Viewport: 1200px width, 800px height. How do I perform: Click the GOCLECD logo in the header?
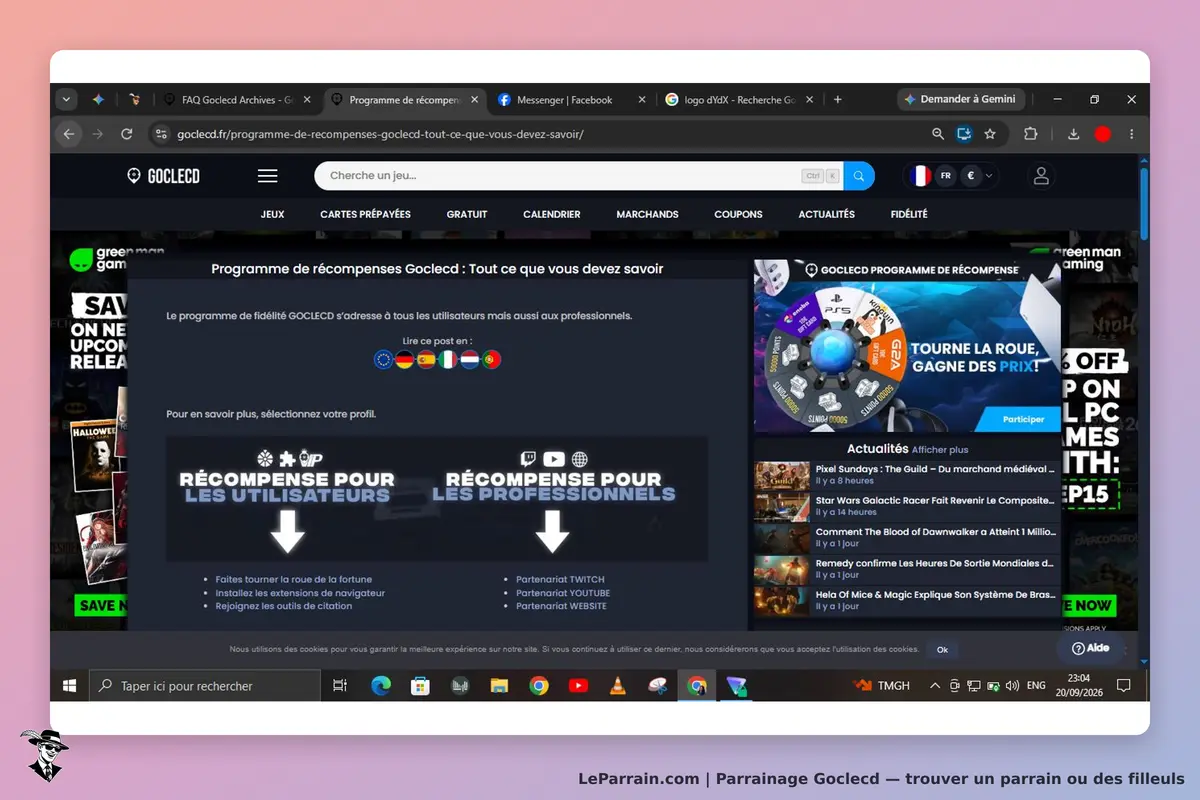[163, 176]
